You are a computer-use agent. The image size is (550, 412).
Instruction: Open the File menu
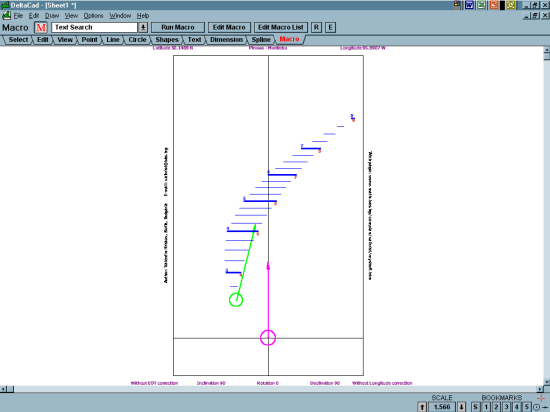[18, 16]
